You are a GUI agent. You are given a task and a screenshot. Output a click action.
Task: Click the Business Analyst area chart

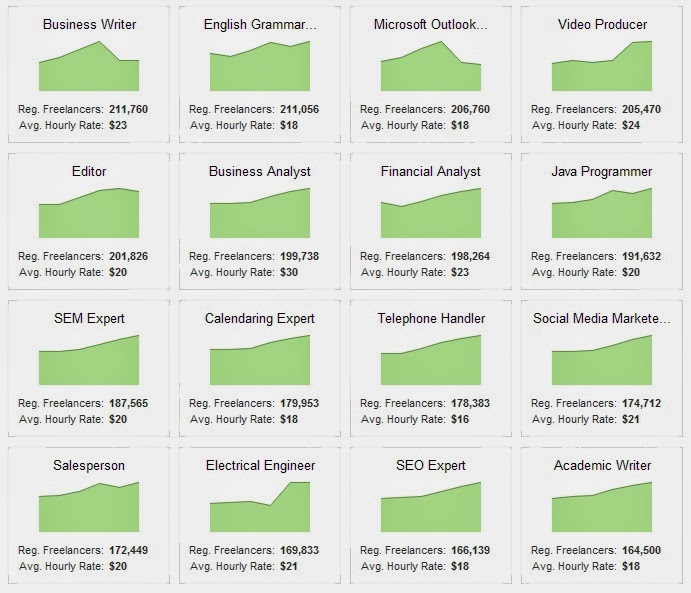point(260,213)
